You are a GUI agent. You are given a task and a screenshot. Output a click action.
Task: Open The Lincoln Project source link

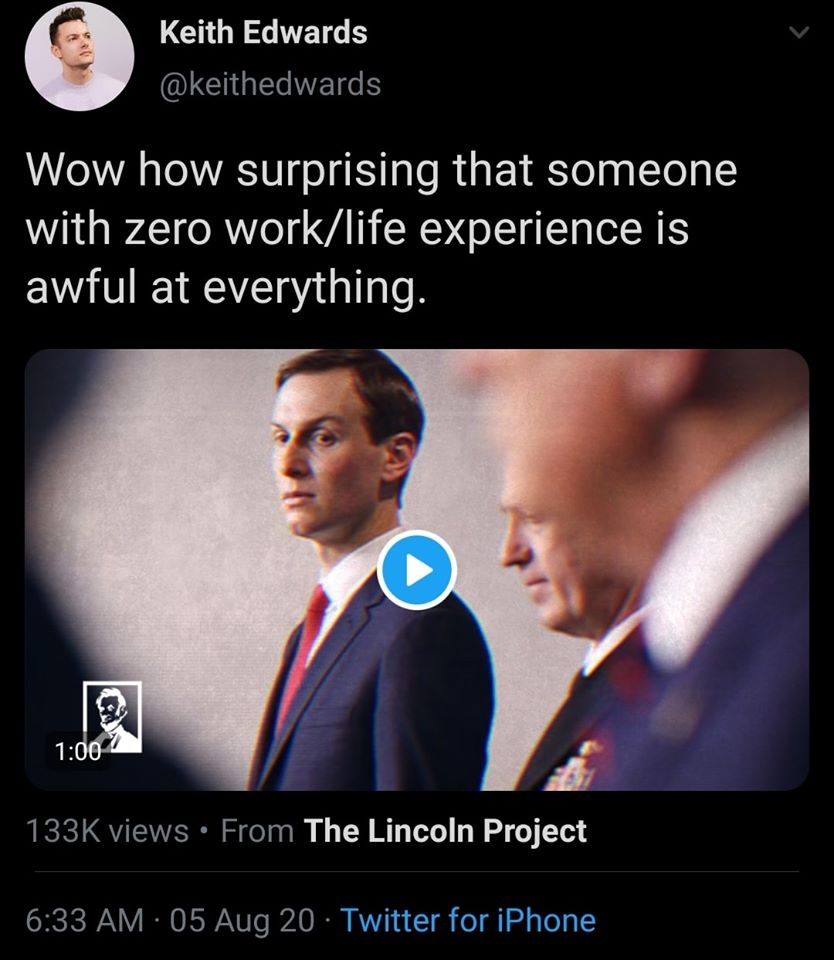tap(443, 830)
